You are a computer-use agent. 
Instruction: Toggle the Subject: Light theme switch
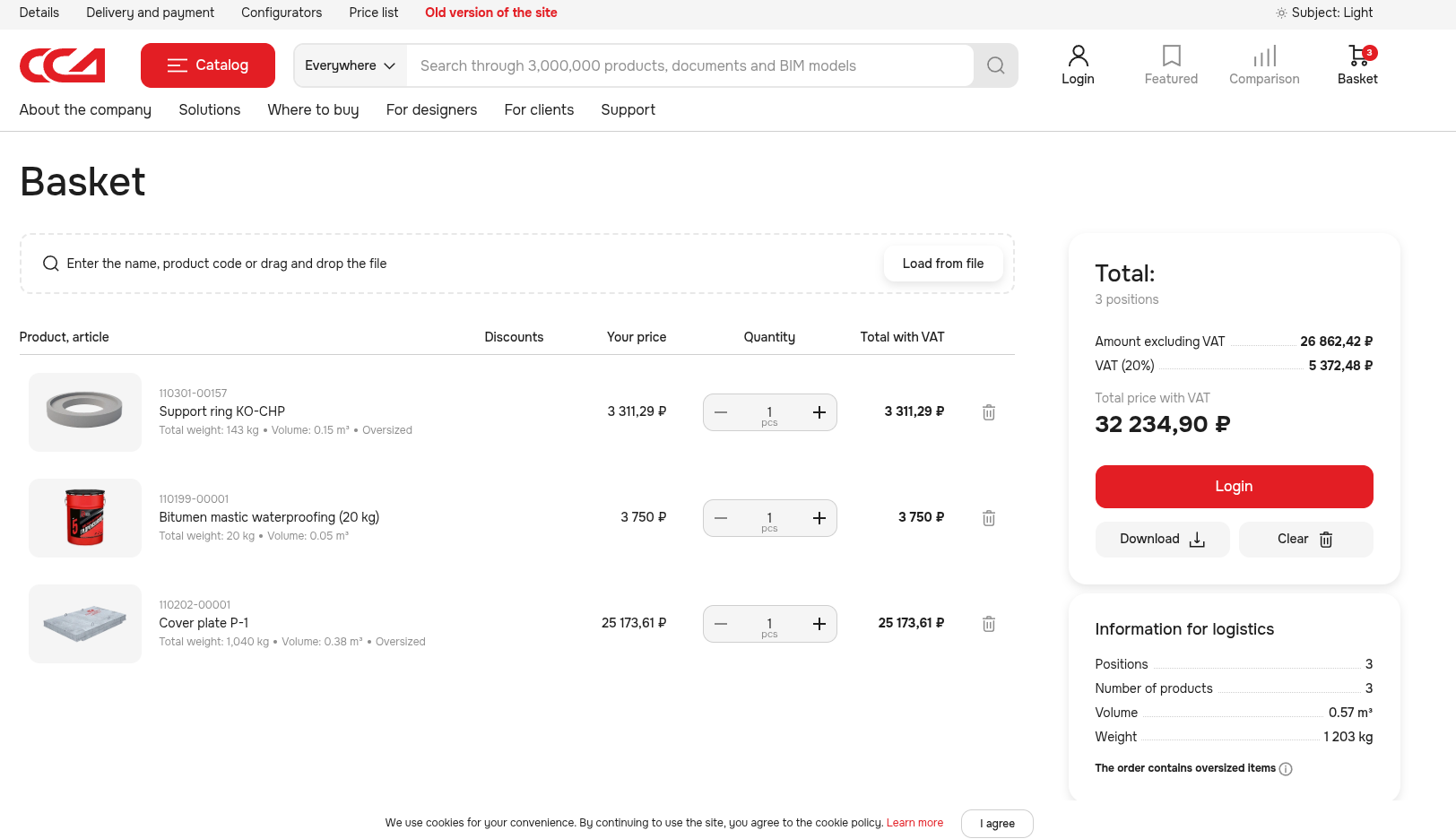pos(1324,13)
